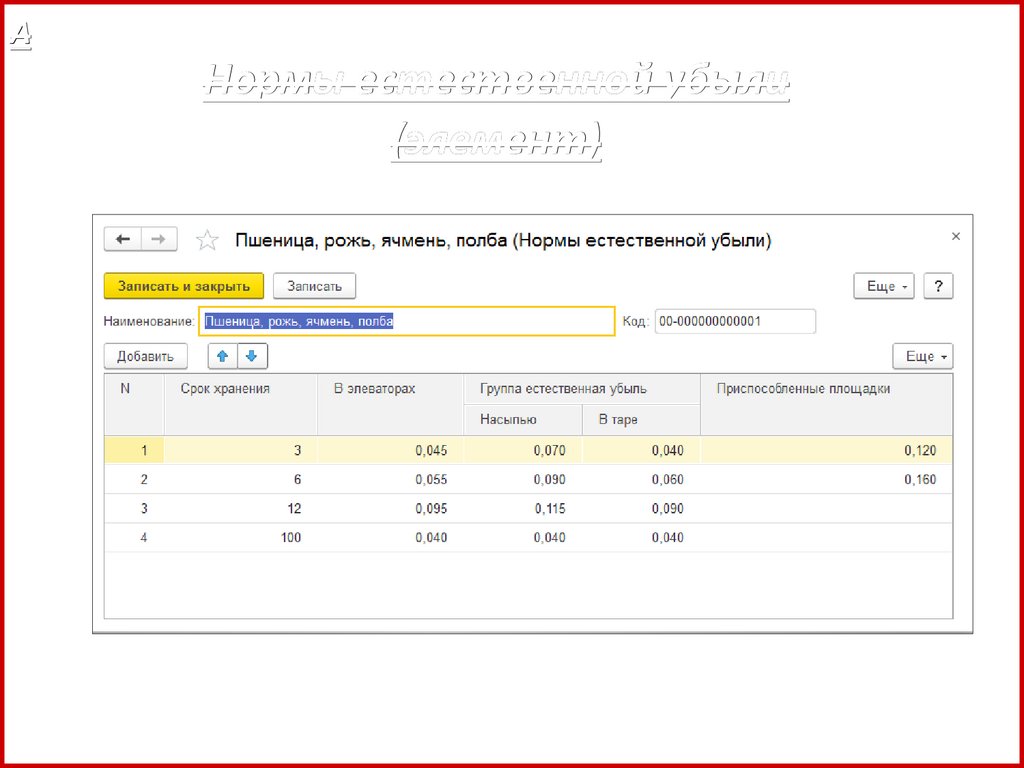Image resolution: width=1024 pixels, height=768 pixels.
Task: Select the 0,160 cell in row 2
Action: point(919,480)
